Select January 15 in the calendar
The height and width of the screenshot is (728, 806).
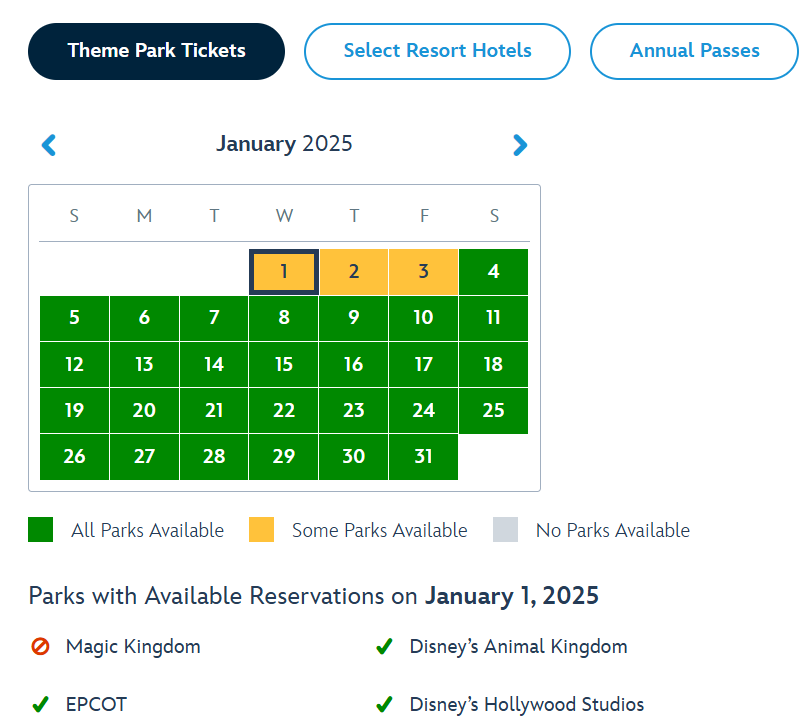click(284, 365)
